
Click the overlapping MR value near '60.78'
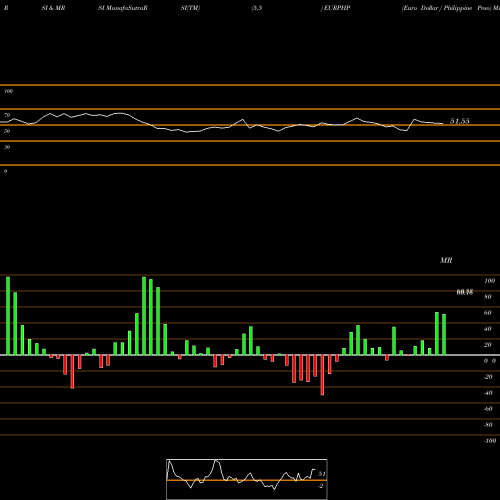465,292
